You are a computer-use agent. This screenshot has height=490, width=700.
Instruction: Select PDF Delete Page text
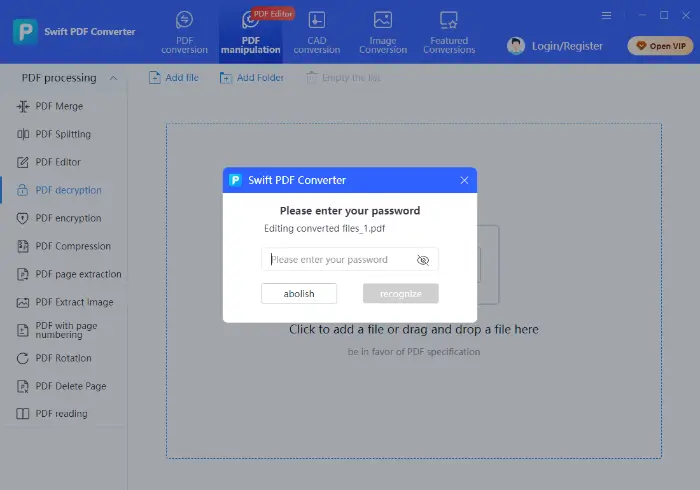tap(71, 386)
